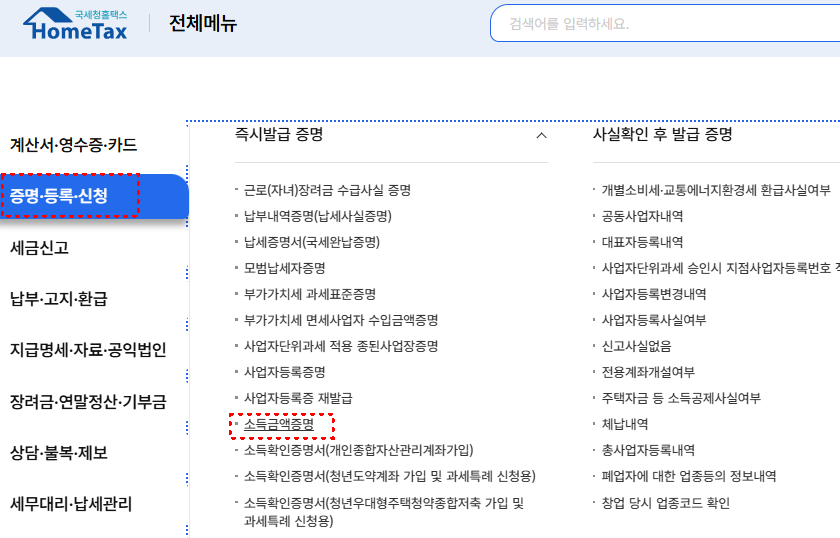Open 근로(자녀)장려금 수급사실 증명 link
Image resolution: width=840 pixels, height=538 pixels.
(x=327, y=190)
